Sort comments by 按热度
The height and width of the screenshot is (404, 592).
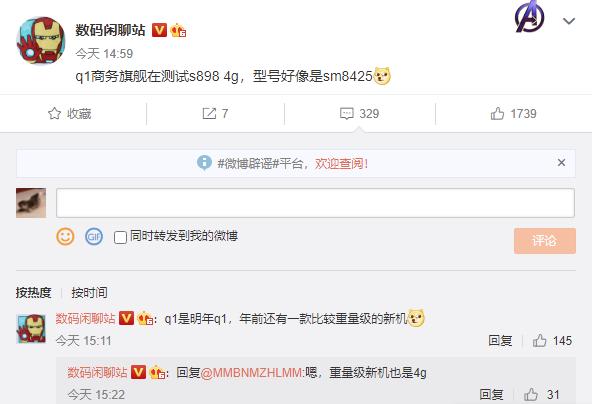tap(33, 293)
